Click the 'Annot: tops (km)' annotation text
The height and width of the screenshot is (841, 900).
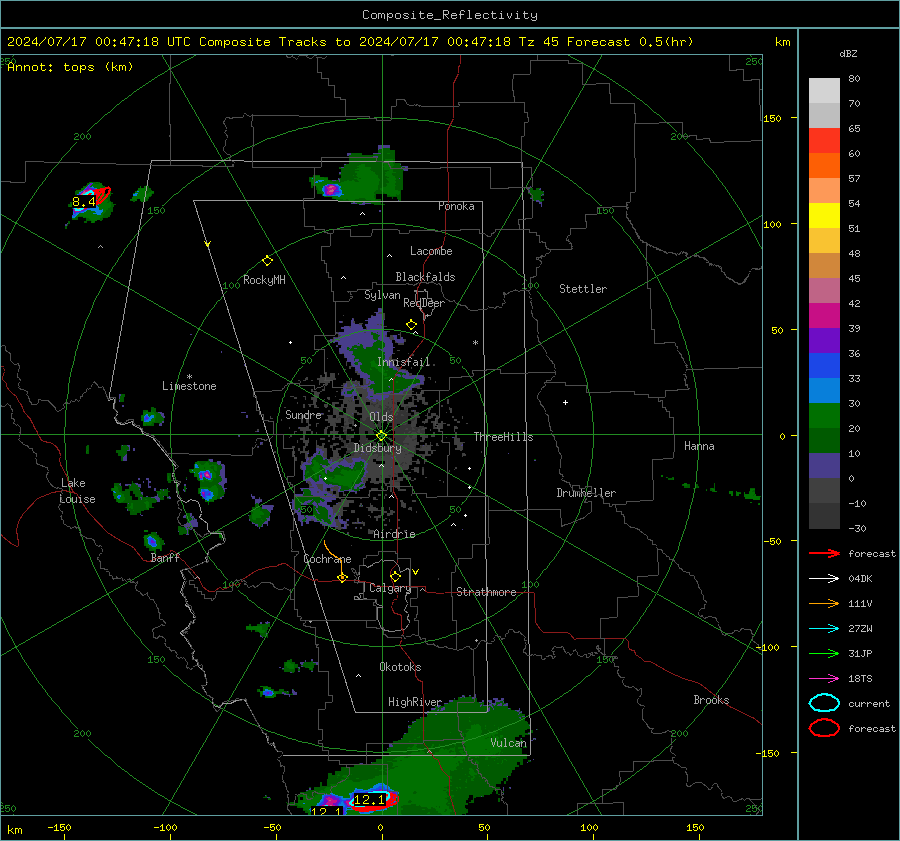70,67
